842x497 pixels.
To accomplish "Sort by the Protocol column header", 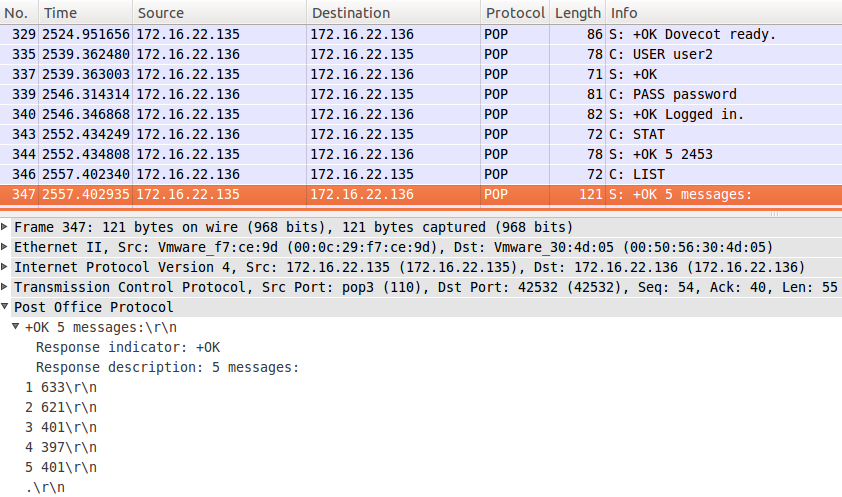I will 515,12.
